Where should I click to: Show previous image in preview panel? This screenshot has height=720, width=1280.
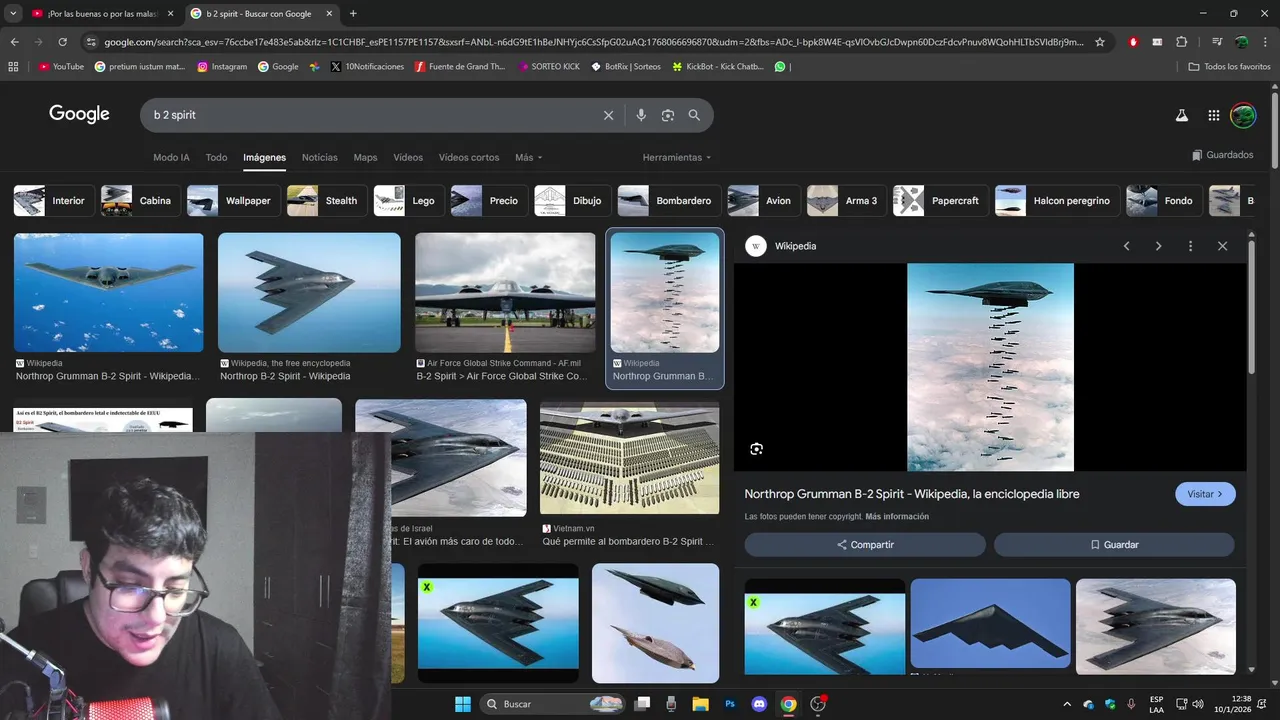(x=1126, y=246)
